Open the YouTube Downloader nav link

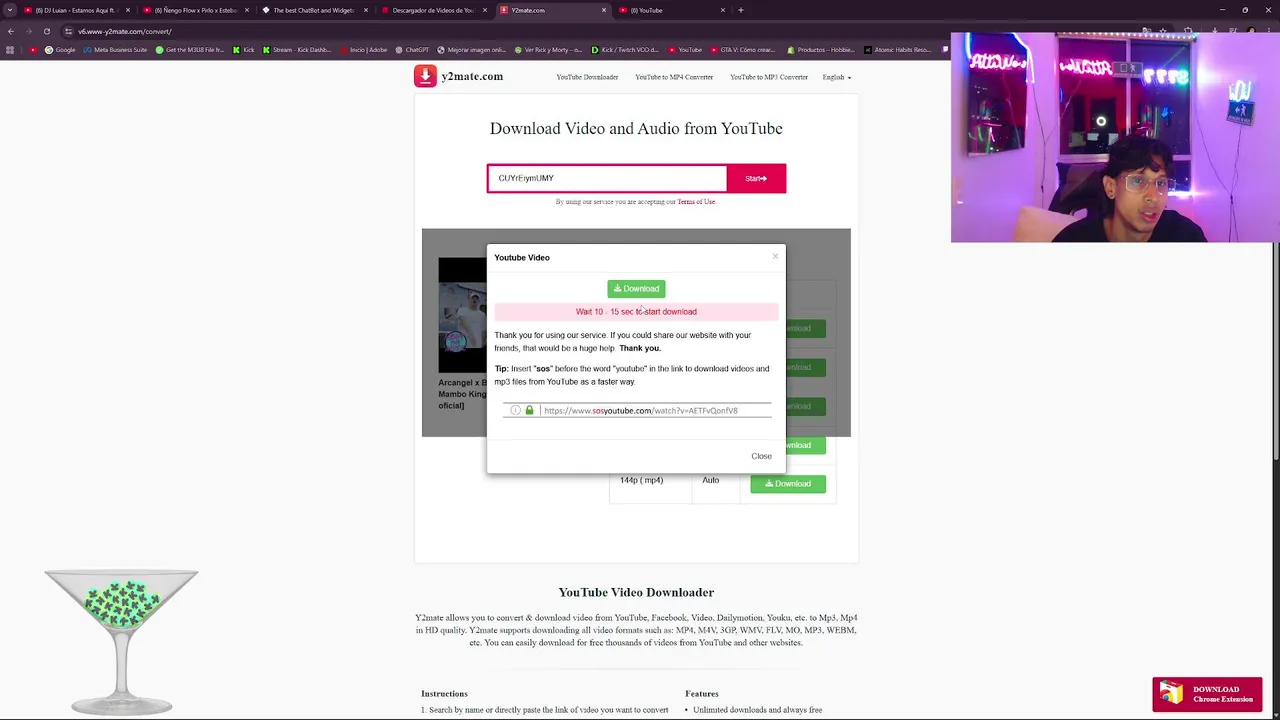[x=587, y=77]
